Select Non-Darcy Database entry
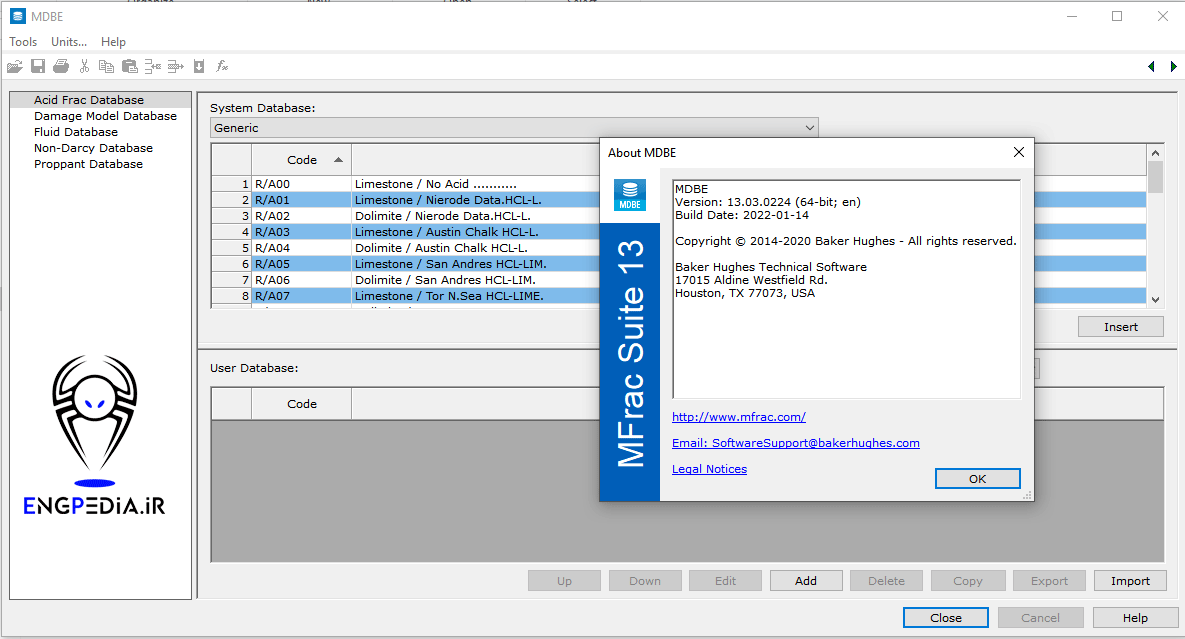 [93, 148]
